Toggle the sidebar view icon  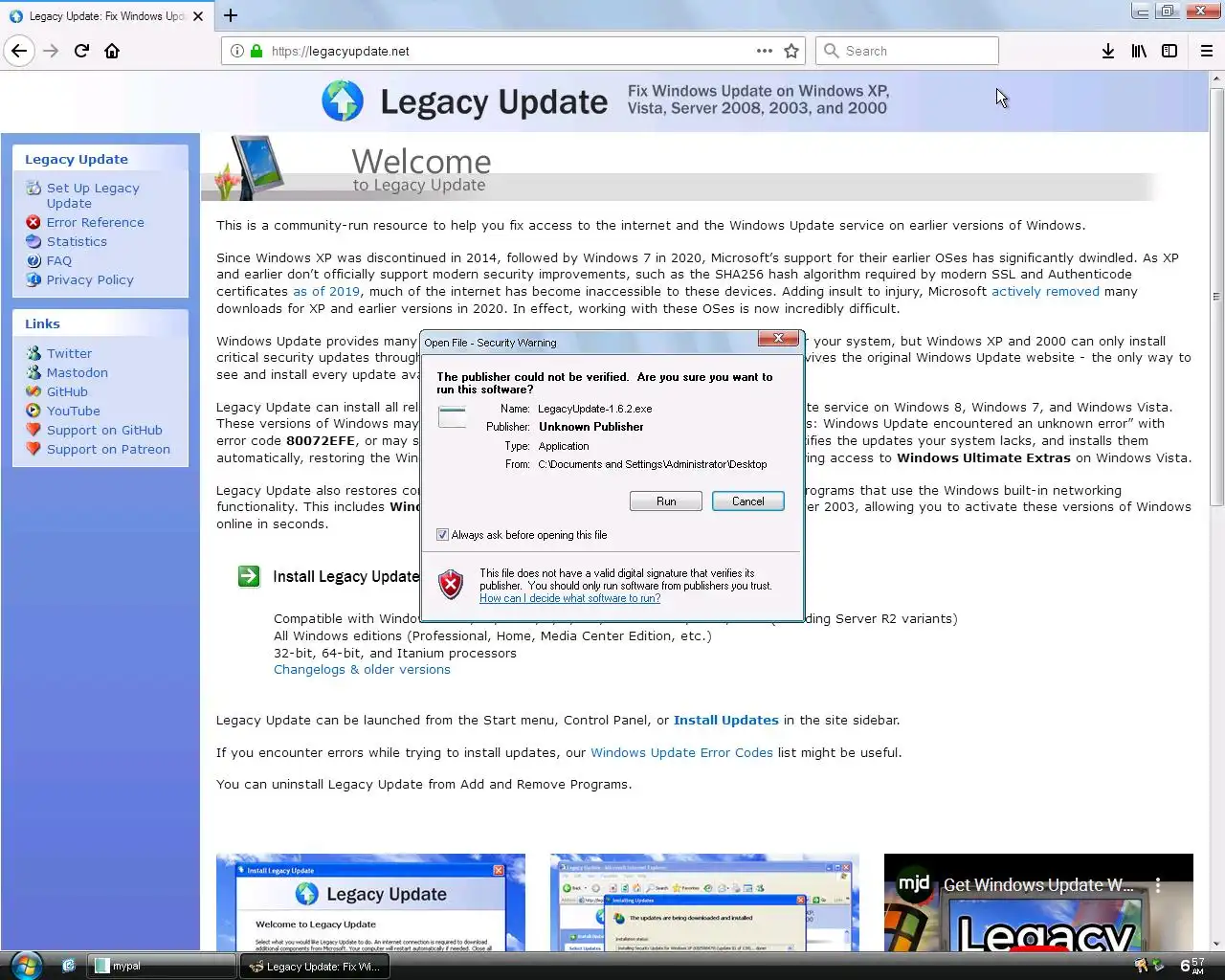pyautogui.click(x=1169, y=51)
